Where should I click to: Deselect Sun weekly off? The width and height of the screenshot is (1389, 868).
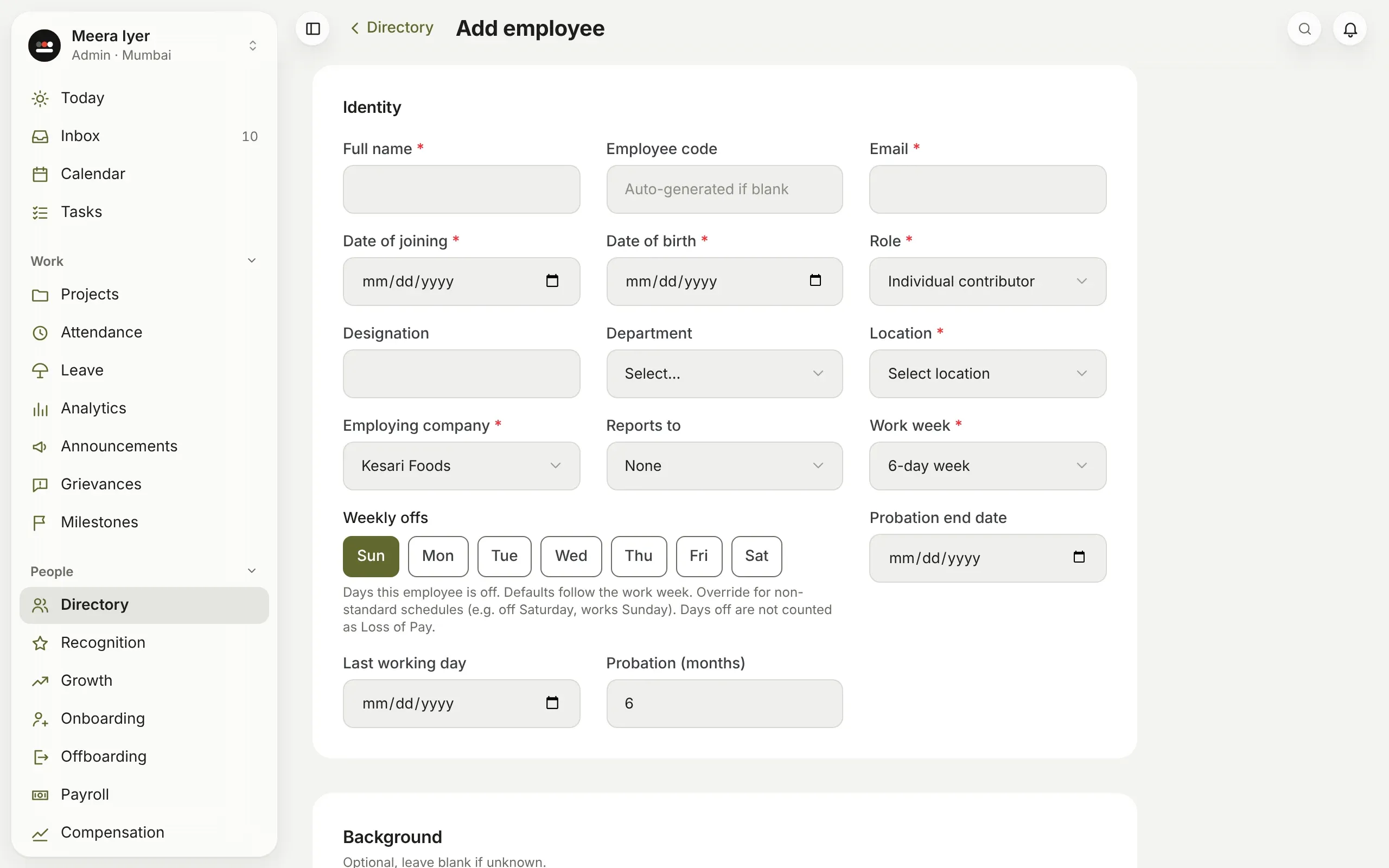pyautogui.click(x=371, y=556)
